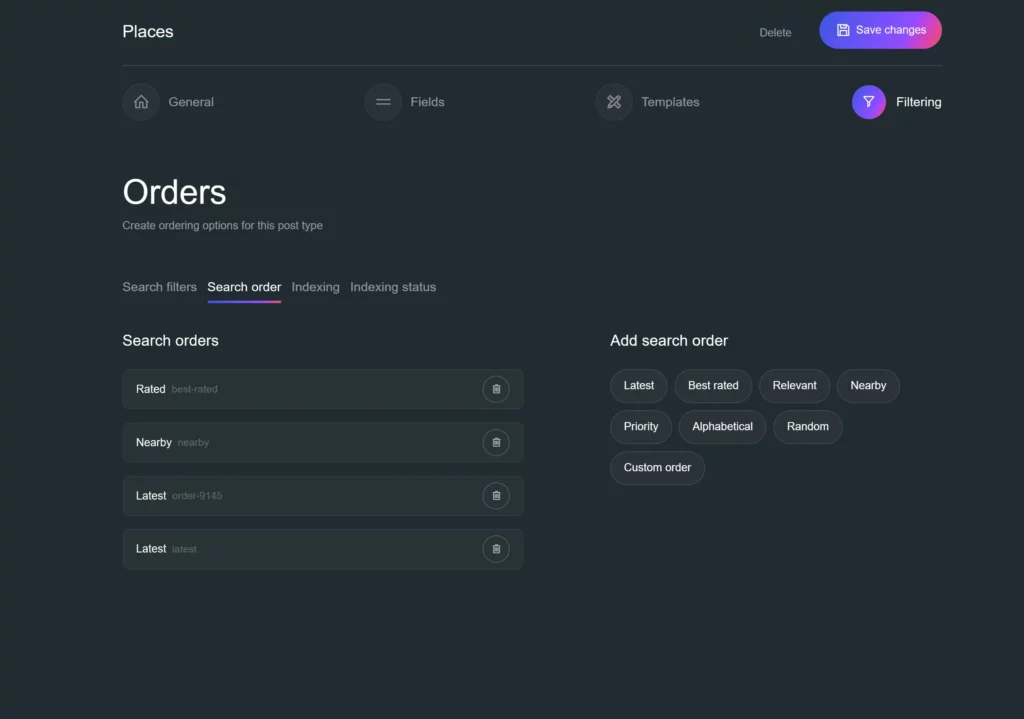Trash the bottom Latest search order

coord(496,549)
